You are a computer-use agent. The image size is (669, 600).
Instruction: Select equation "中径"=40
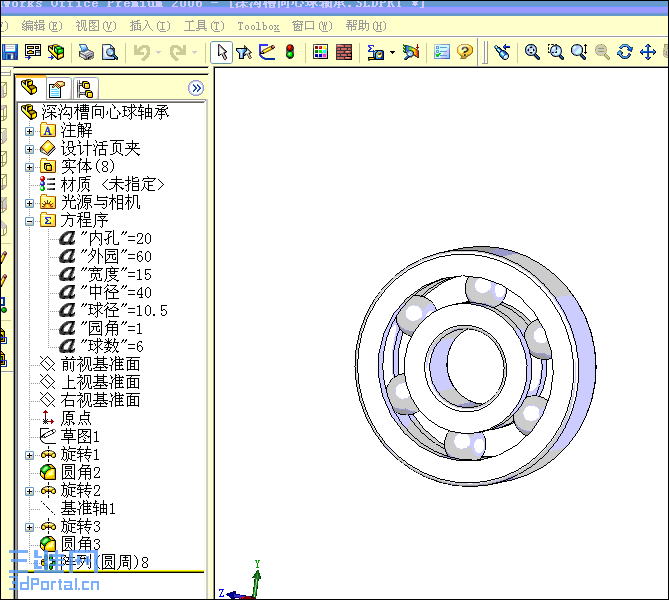coord(116,292)
